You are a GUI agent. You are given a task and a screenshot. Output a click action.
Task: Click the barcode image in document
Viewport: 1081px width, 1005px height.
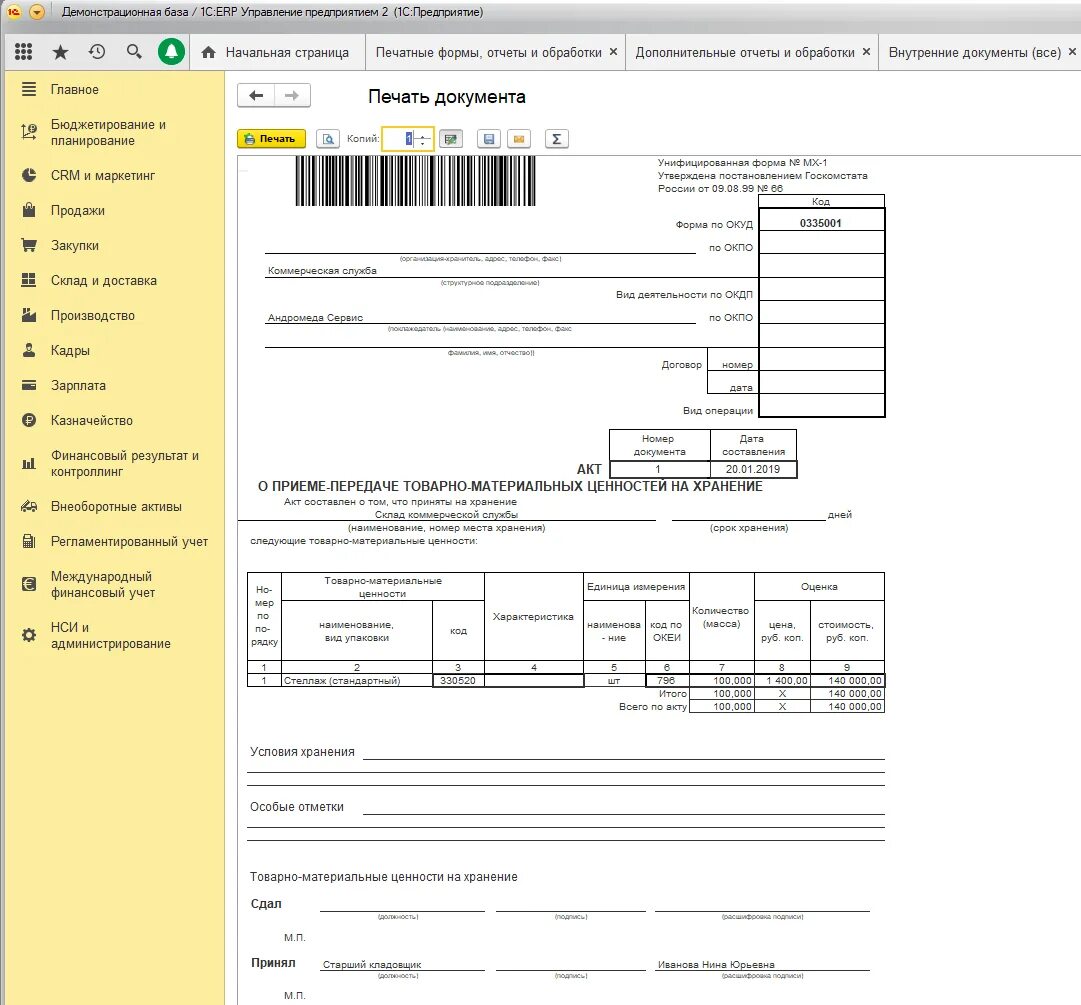[416, 181]
